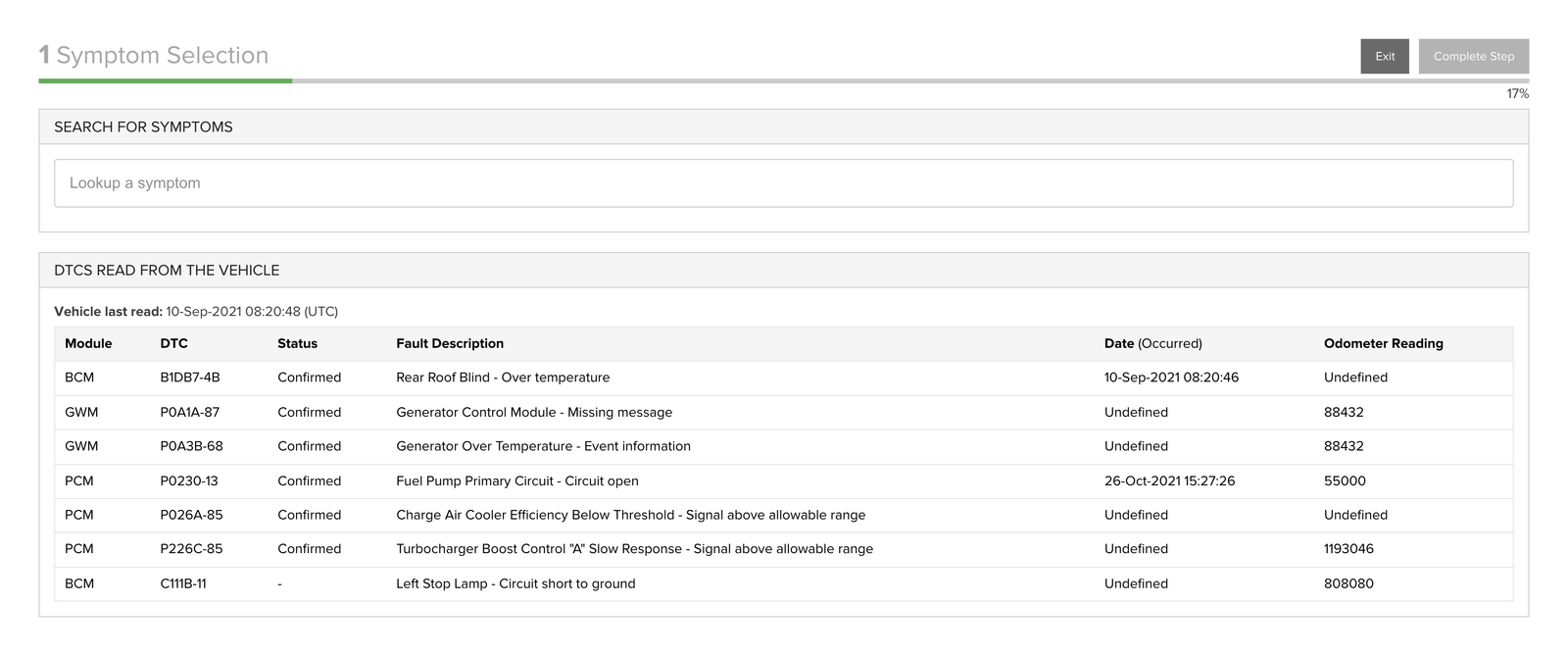Select the Status column header
This screenshot has width=1568, height=656.
pyautogui.click(x=297, y=343)
